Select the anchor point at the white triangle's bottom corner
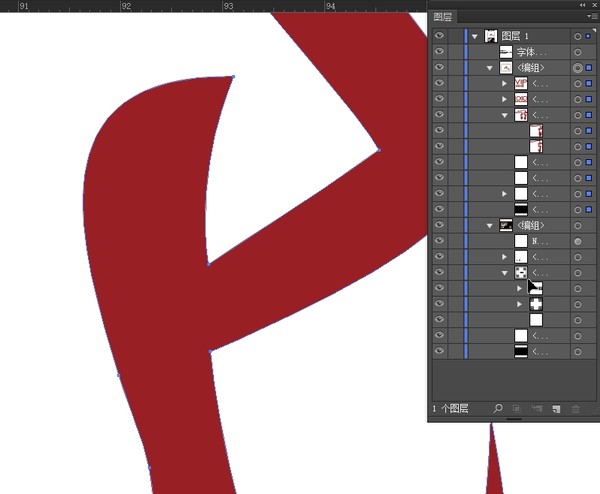This screenshot has width=600, height=494. click(x=209, y=264)
